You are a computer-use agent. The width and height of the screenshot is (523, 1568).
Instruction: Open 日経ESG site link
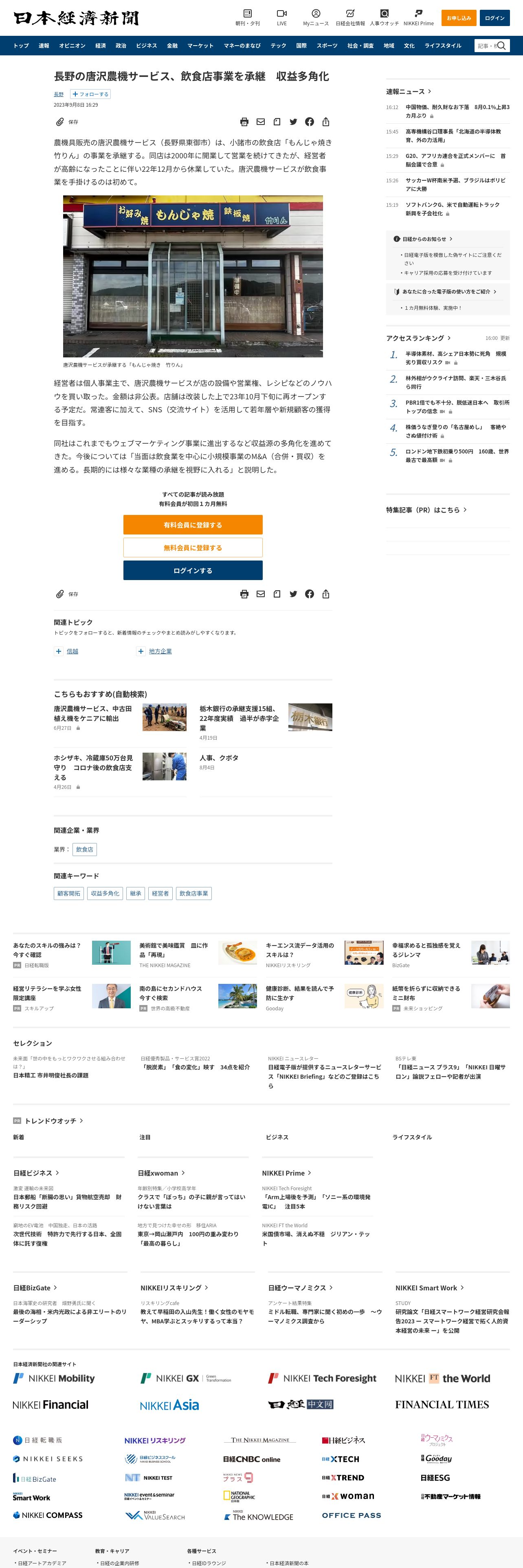[x=435, y=1477]
